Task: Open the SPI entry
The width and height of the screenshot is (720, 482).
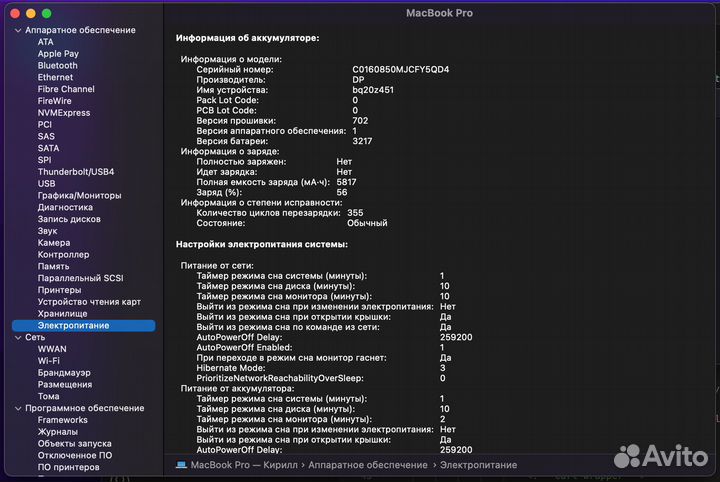Action: click(x=45, y=160)
